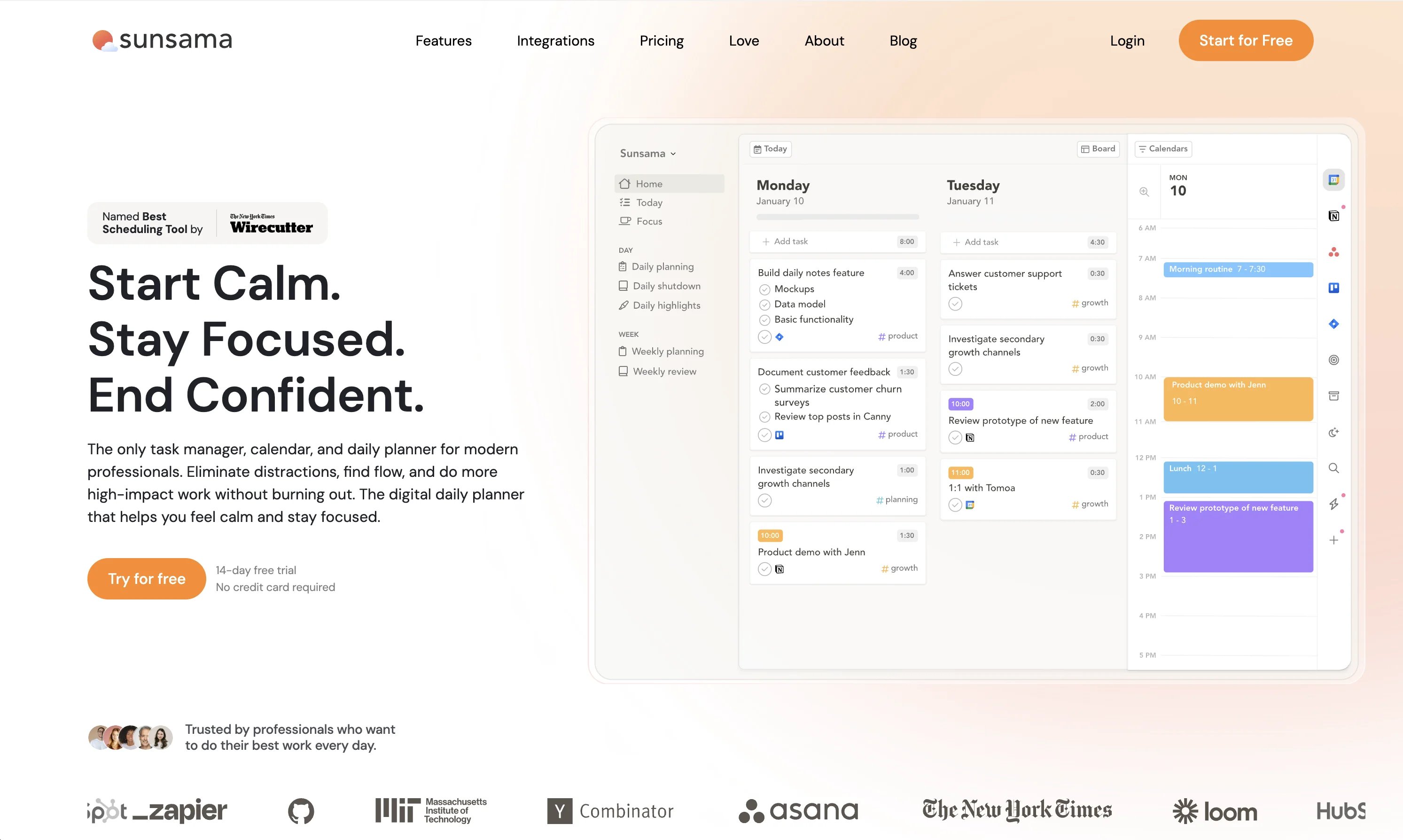Image resolution: width=1403 pixels, height=840 pixels.
Task: Click the lightning bolt icon in right rail
Action: click(1333, 504)
